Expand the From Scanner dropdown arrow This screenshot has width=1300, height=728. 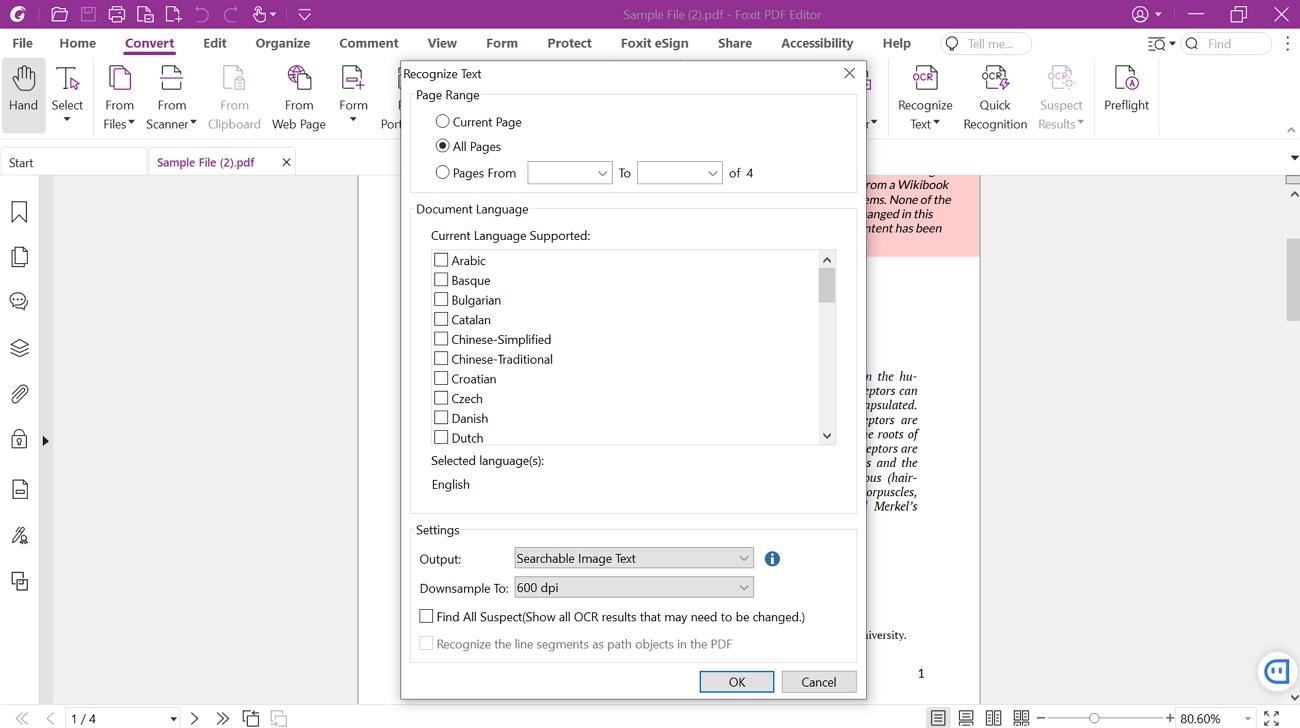click(193, 123)
